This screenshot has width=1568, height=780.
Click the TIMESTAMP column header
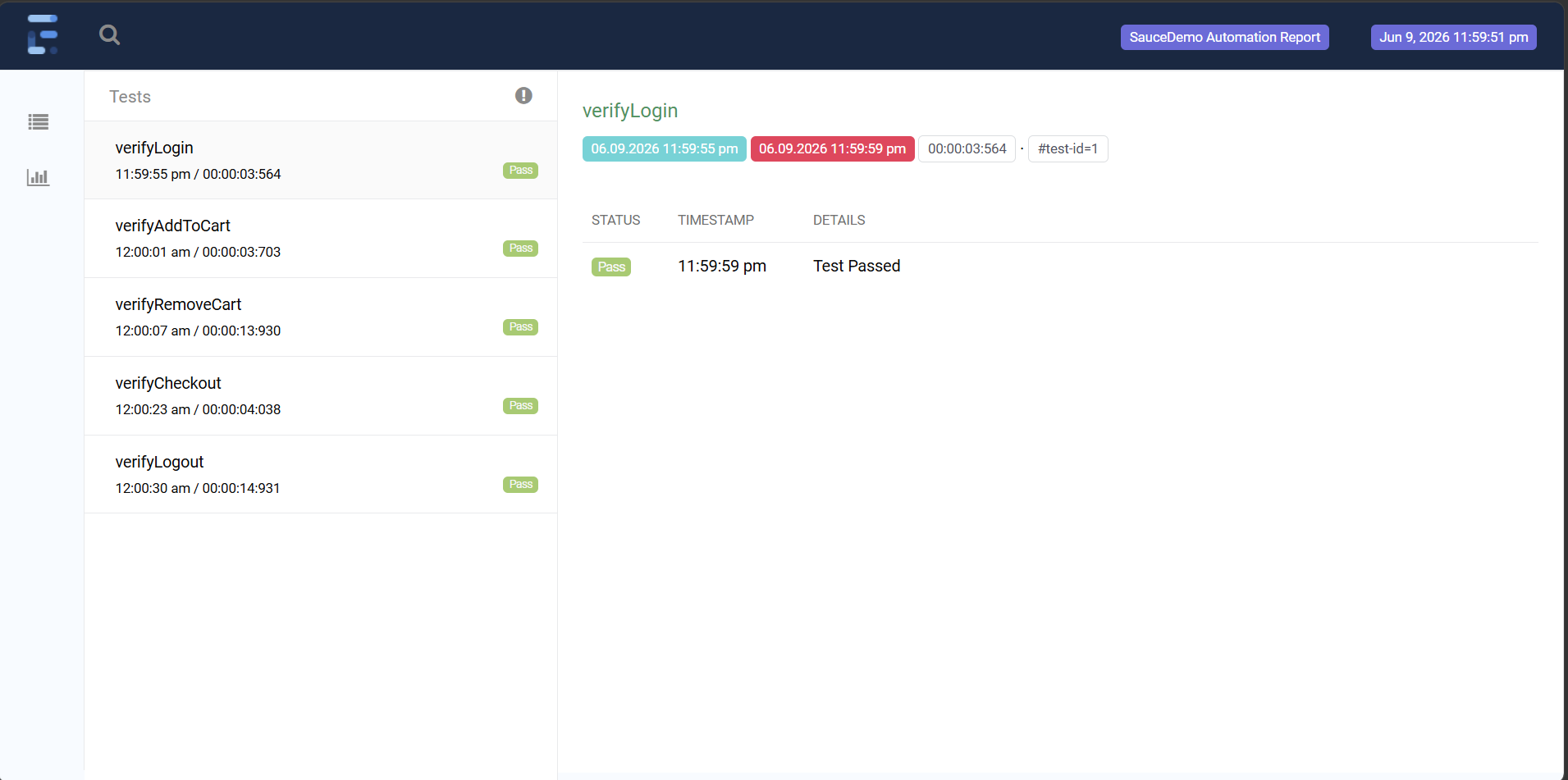[x=715, y=220]
